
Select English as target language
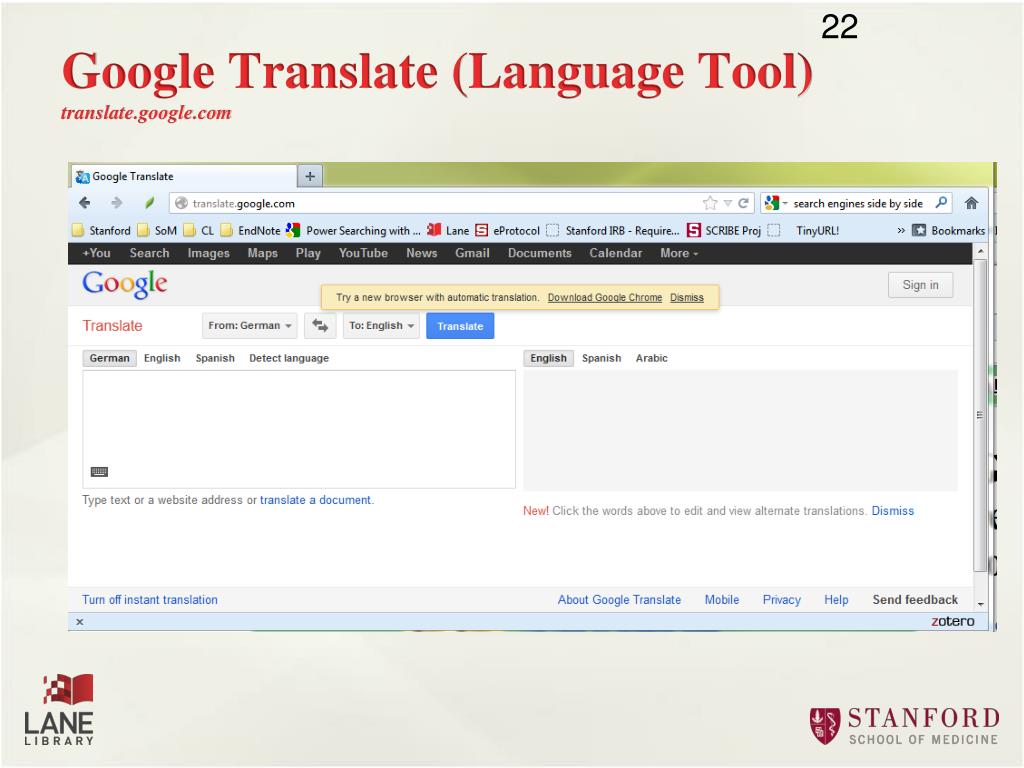[549, 358]
